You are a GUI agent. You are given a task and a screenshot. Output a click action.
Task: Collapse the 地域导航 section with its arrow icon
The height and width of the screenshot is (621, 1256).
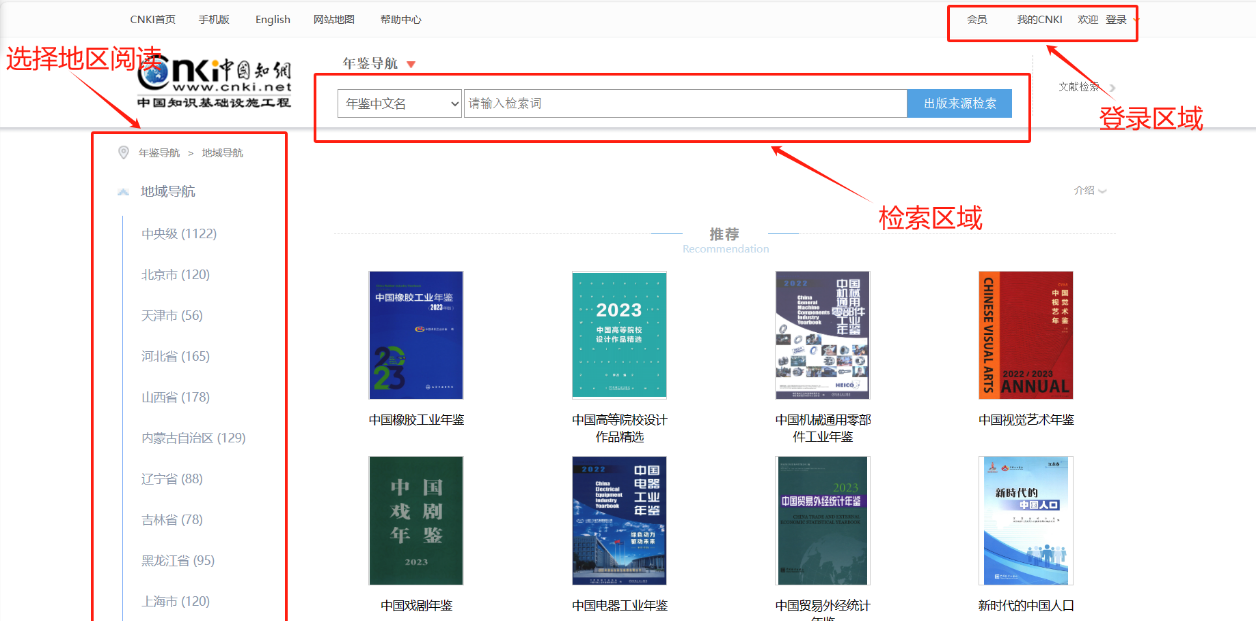124,192
